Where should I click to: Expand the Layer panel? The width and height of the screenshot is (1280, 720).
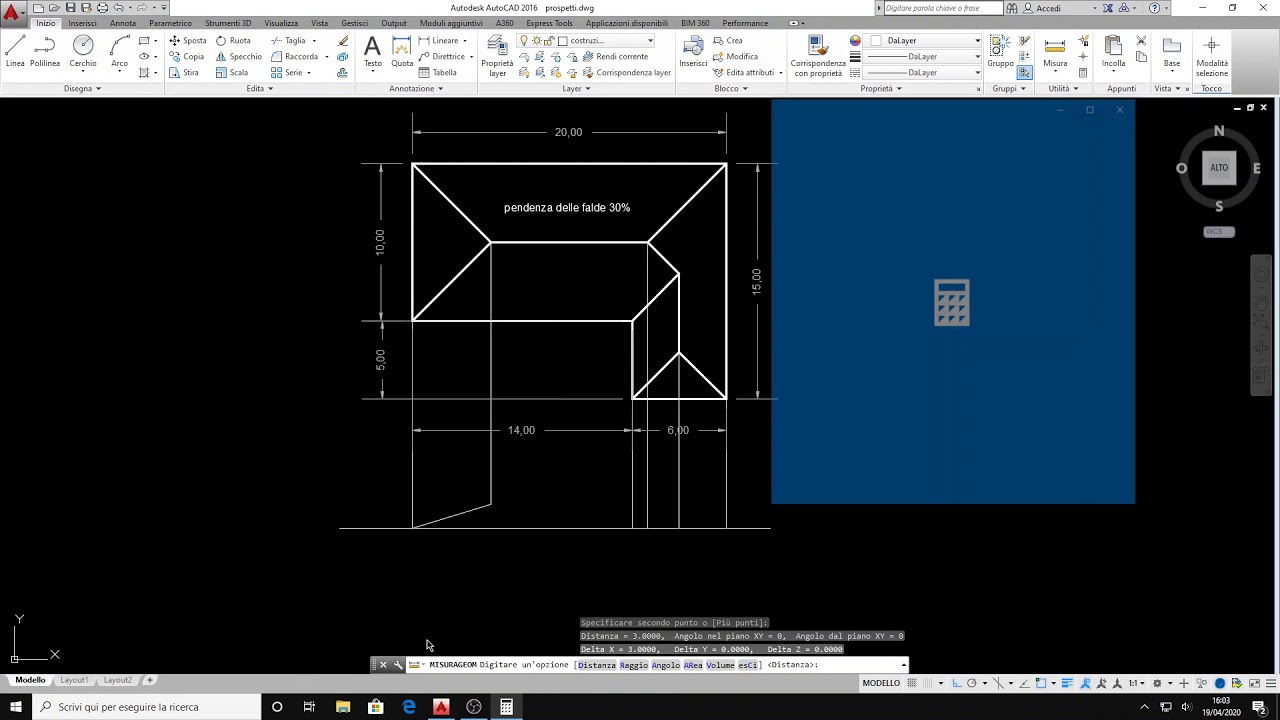pos(576,88)
